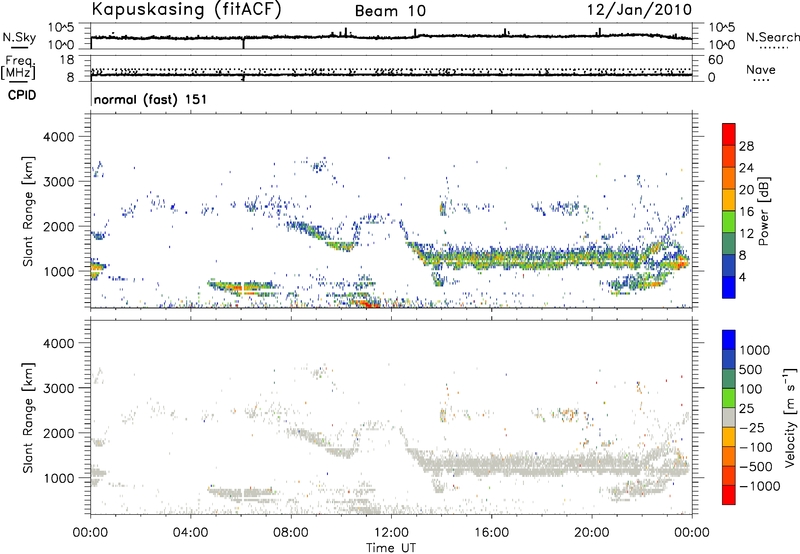Click the date label '12/Jan/2010'
The width and height of the screenshot is (800, 554).
639,10
